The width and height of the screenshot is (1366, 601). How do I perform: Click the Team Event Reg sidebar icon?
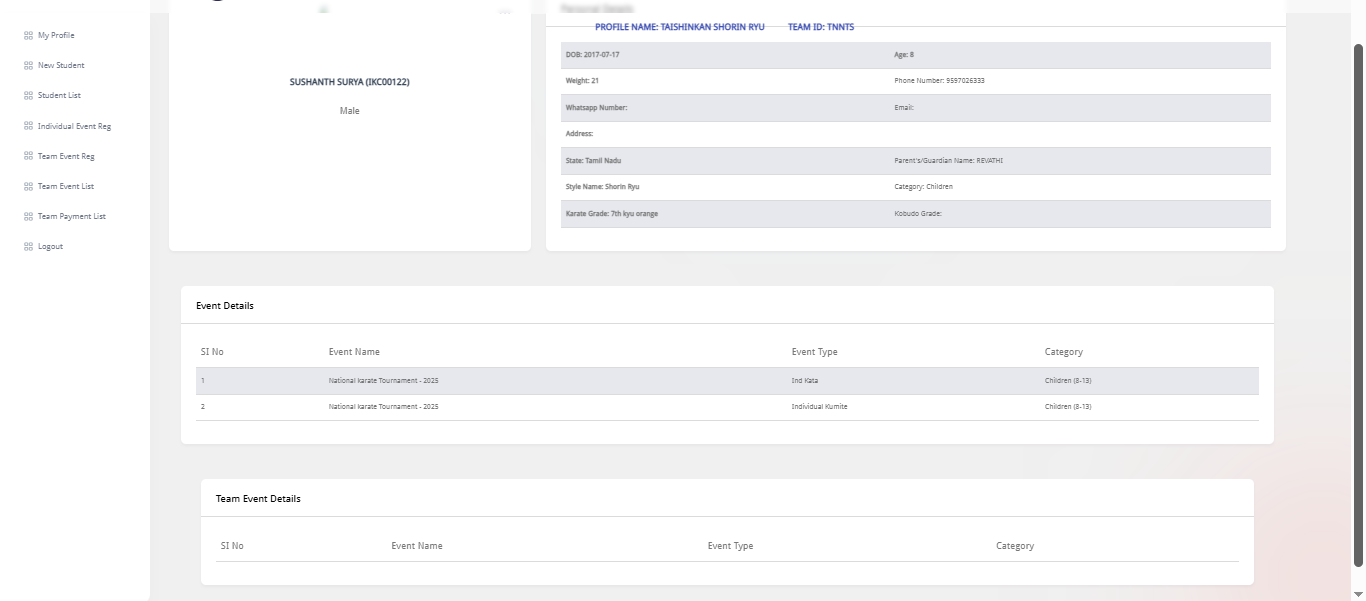(x=28, y=157)
